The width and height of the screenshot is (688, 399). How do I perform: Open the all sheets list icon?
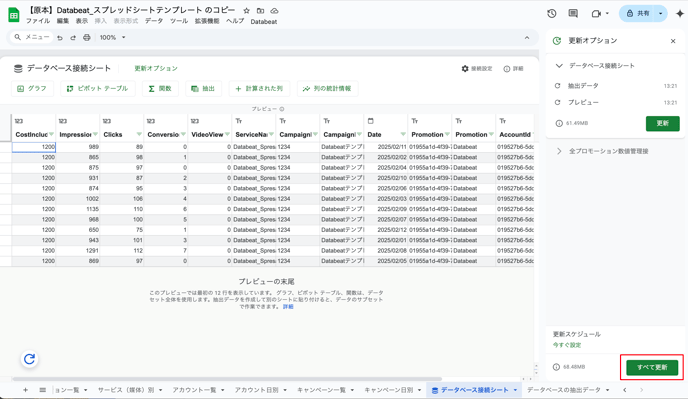click(43, 390)
